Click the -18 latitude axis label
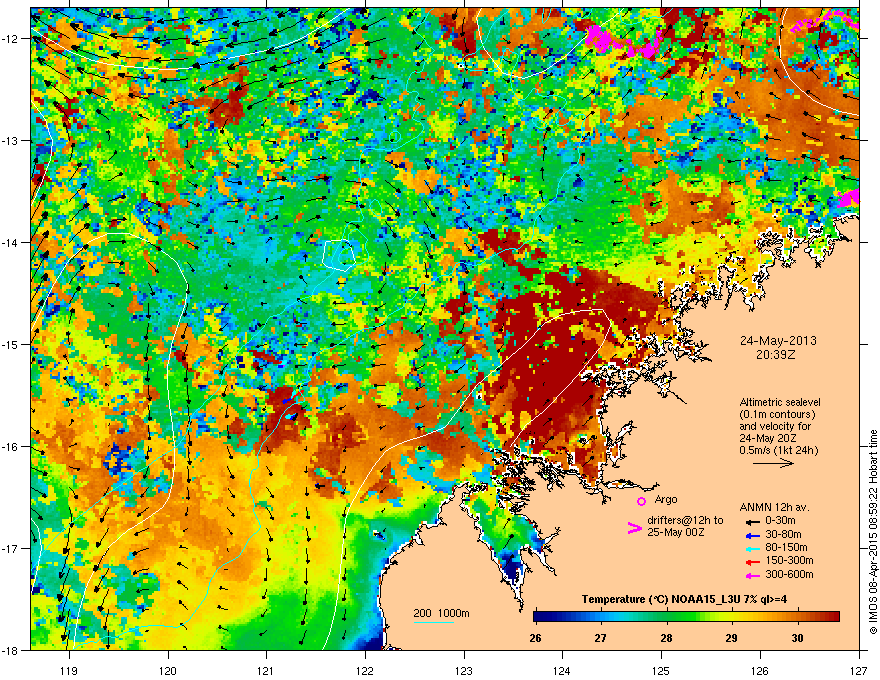Image resolution: width=880 pixels, height=680 pixels. pos(10,650)
